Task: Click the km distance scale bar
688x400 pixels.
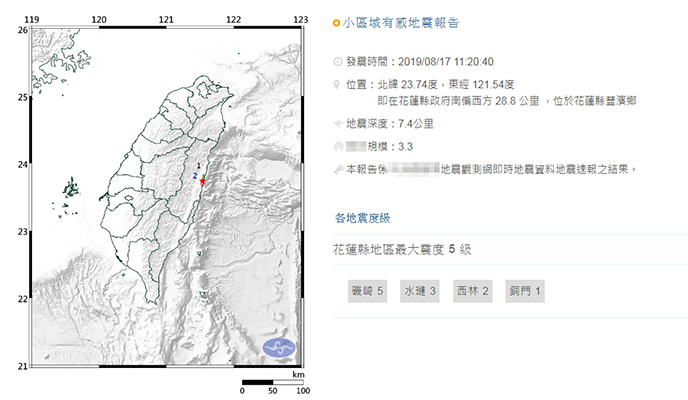Action: pos(271,384)
